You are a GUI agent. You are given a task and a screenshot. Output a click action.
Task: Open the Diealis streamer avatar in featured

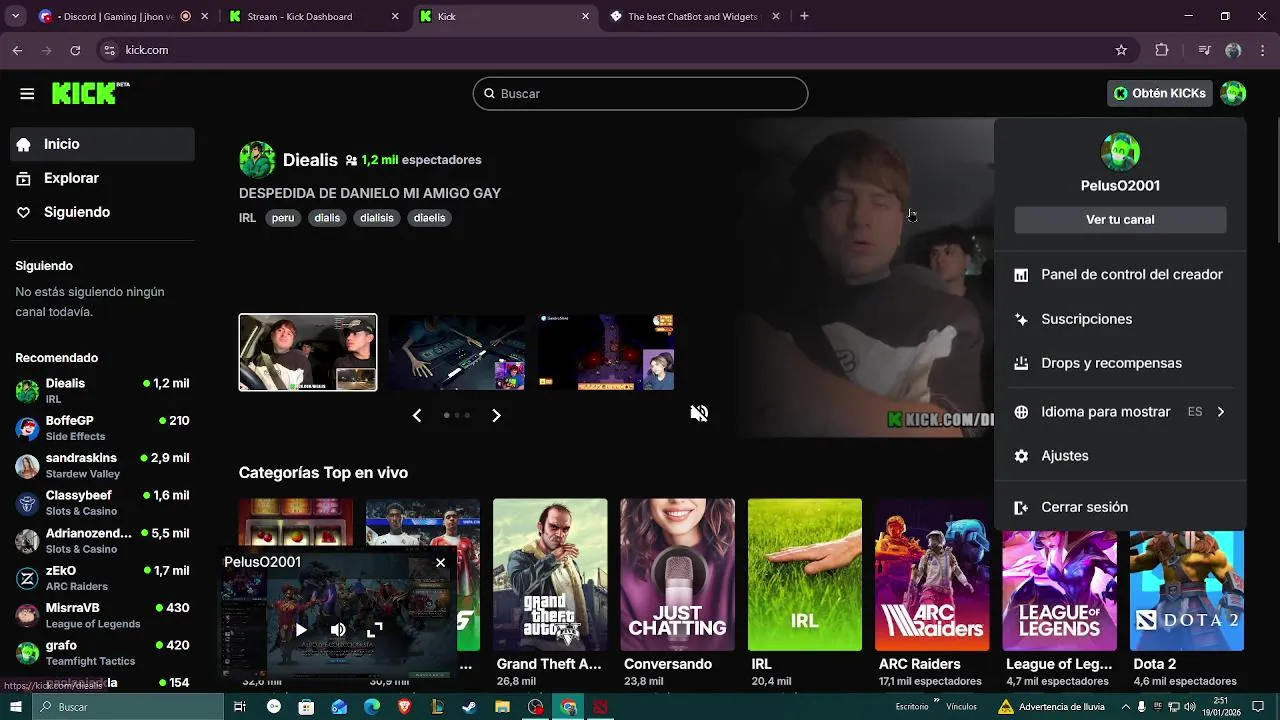click(257, 160)
